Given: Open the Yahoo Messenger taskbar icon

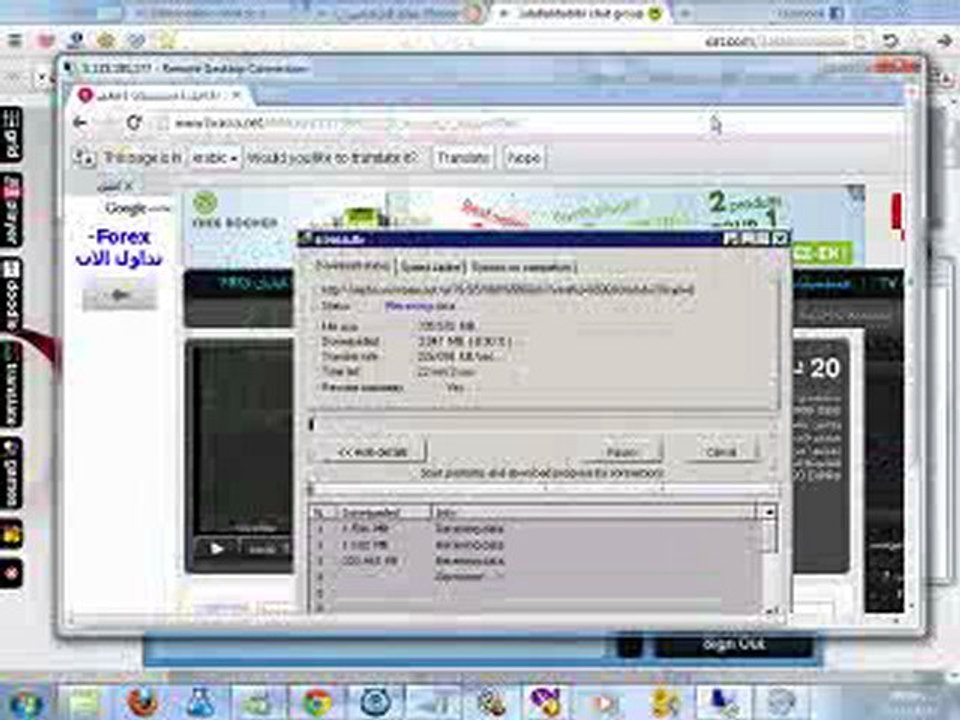Looking at the screenshot, I should 545,702.
